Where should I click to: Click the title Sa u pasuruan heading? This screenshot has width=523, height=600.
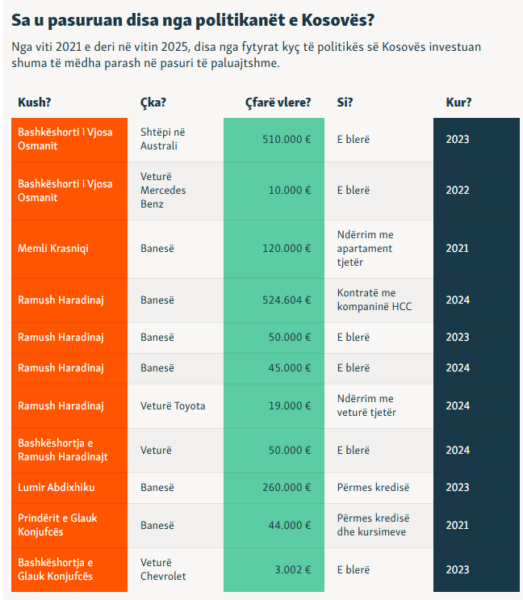pos(192,20)
